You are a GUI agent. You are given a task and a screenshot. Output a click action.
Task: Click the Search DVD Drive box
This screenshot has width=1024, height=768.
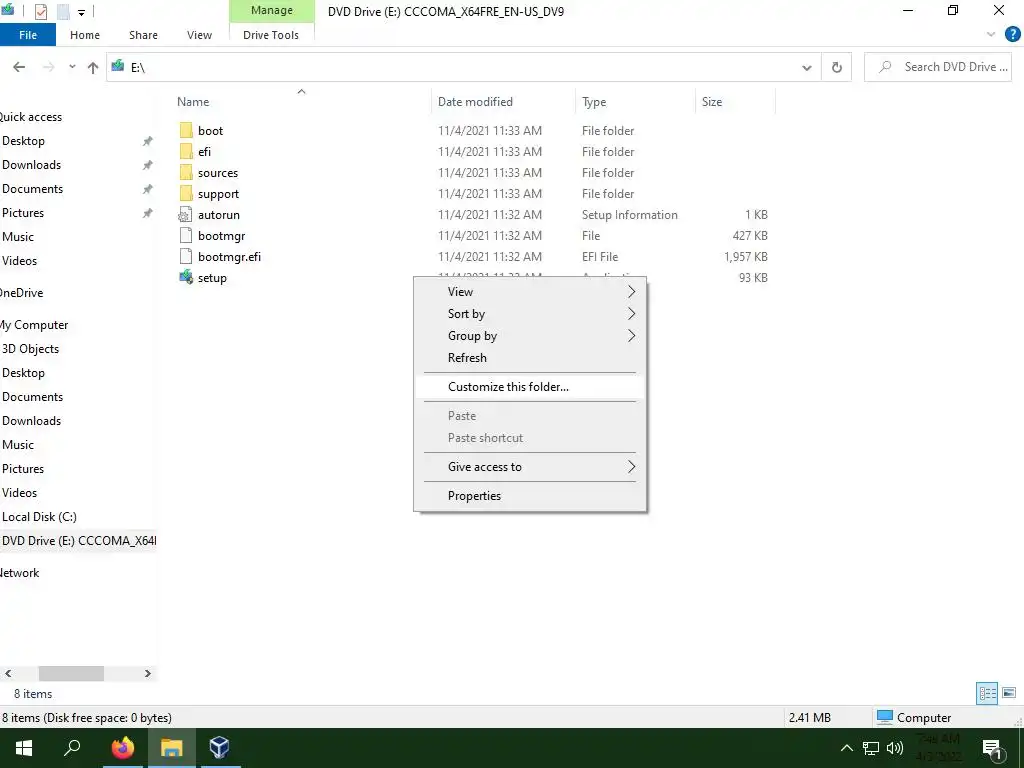938,67
